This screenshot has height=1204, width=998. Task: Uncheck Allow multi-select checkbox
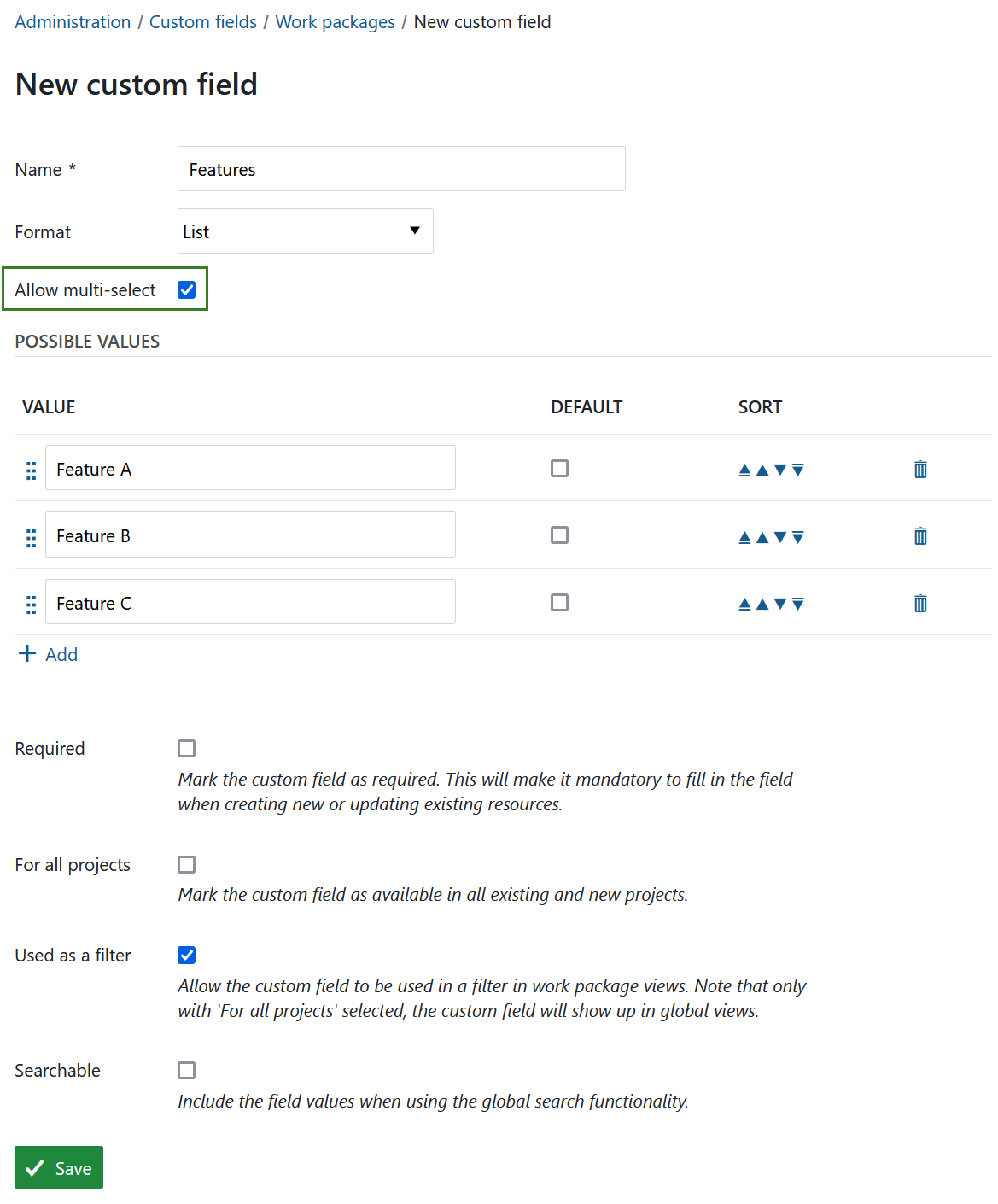pos(187,290)
